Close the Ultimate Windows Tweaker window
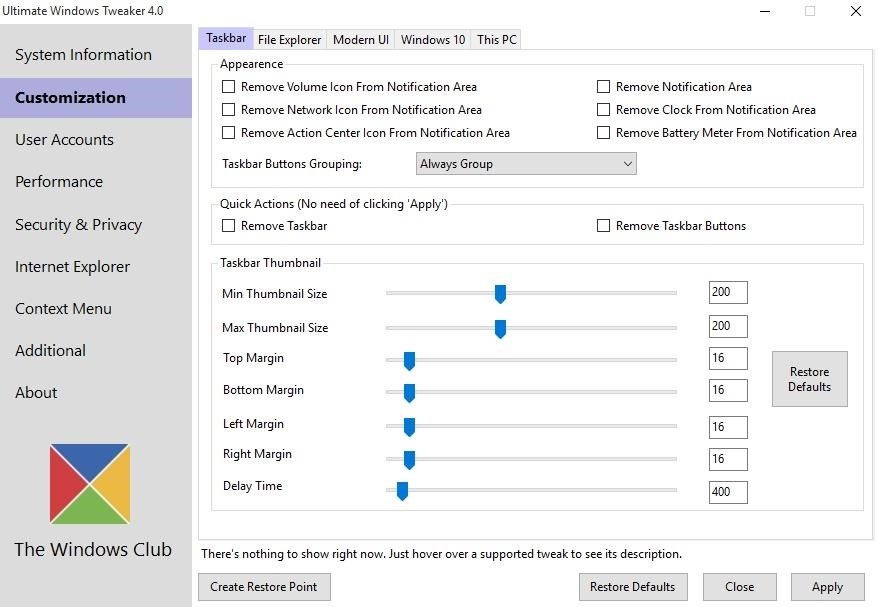 click(856, 11)
